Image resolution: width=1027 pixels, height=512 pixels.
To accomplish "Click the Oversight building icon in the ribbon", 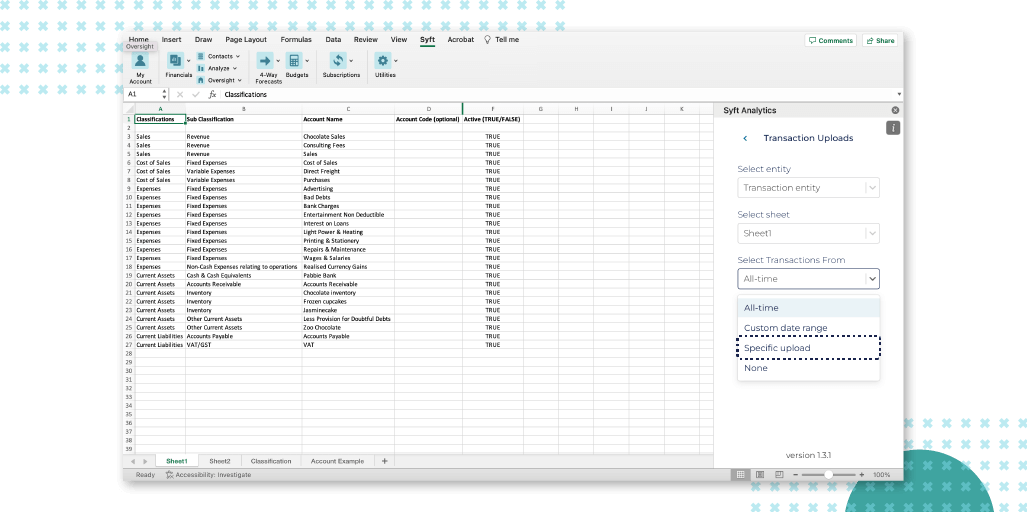I will tap(200, 80).
